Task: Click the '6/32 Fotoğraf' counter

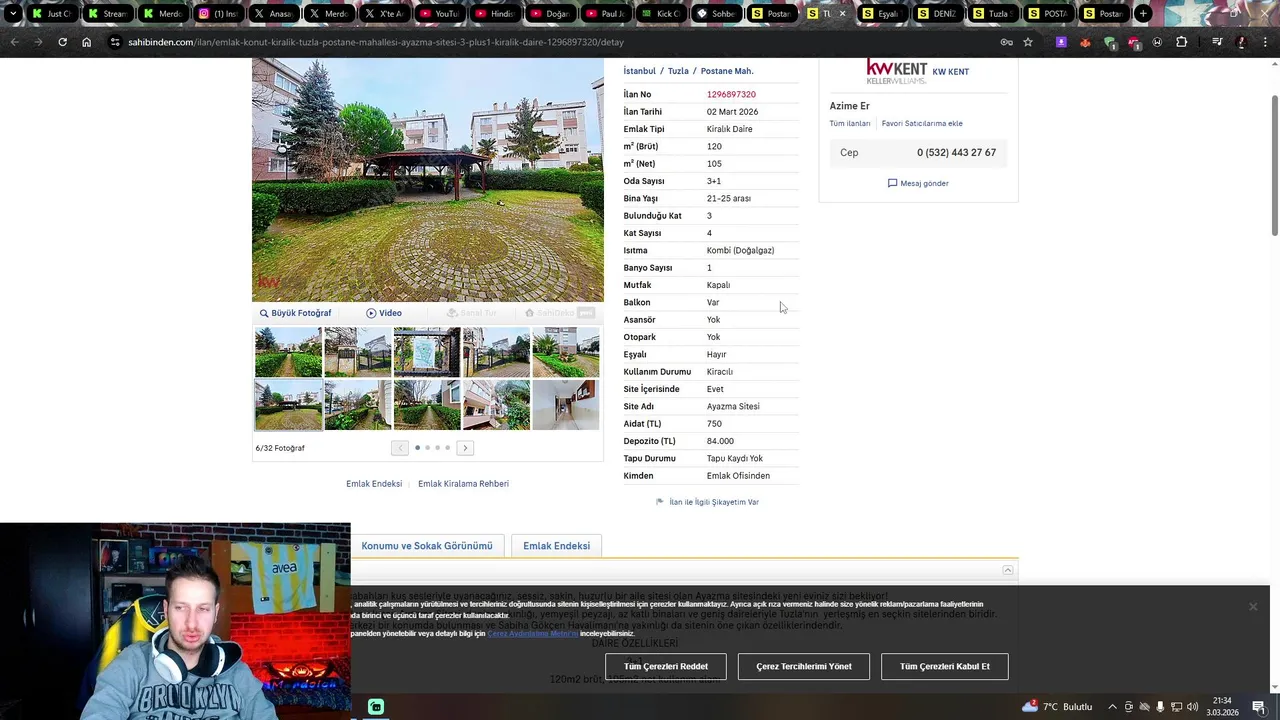Action: point(280,448)
